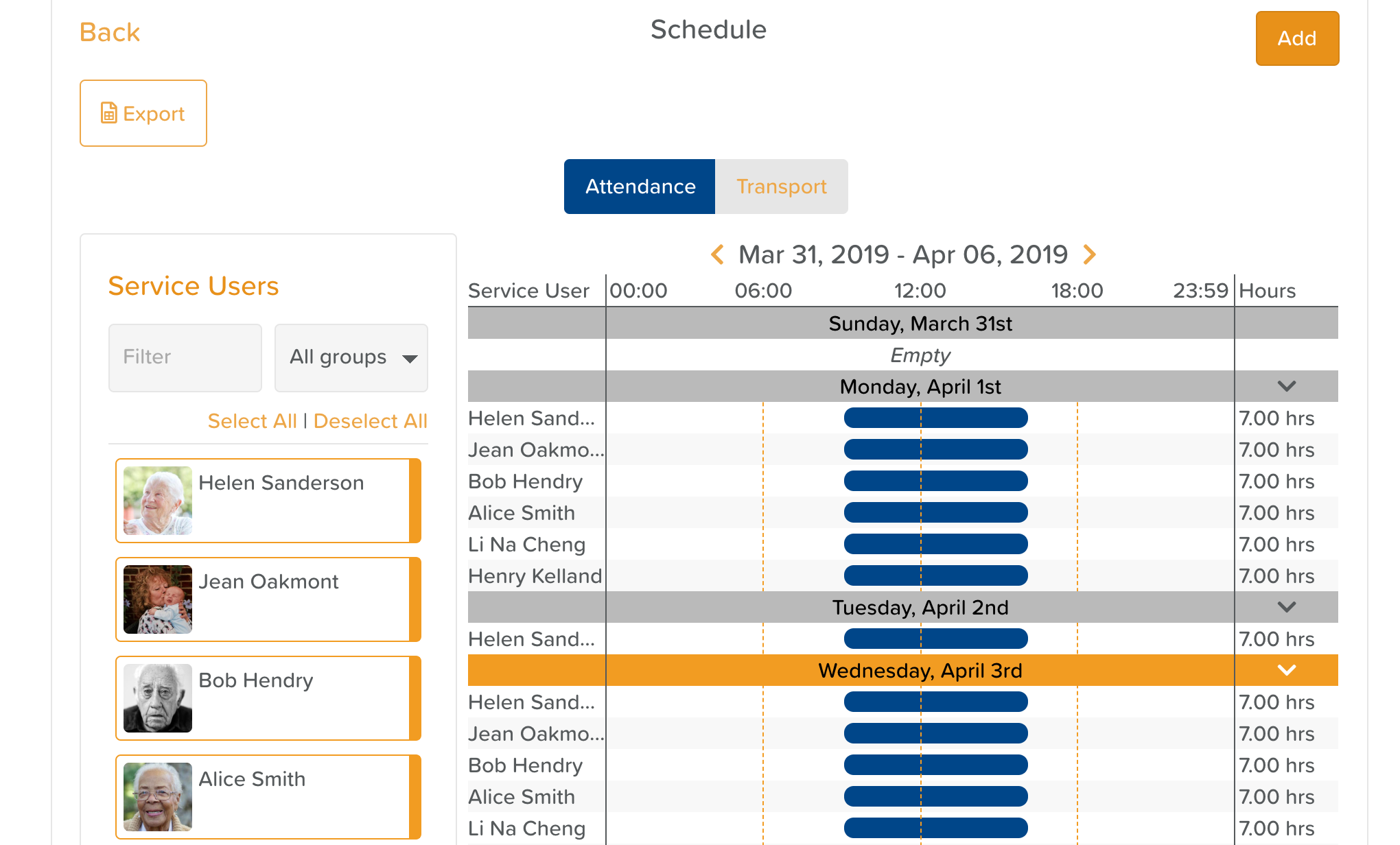
Task: Advance to next week with right arrow
Action: pyautogui.click(x=1089, y=254)
